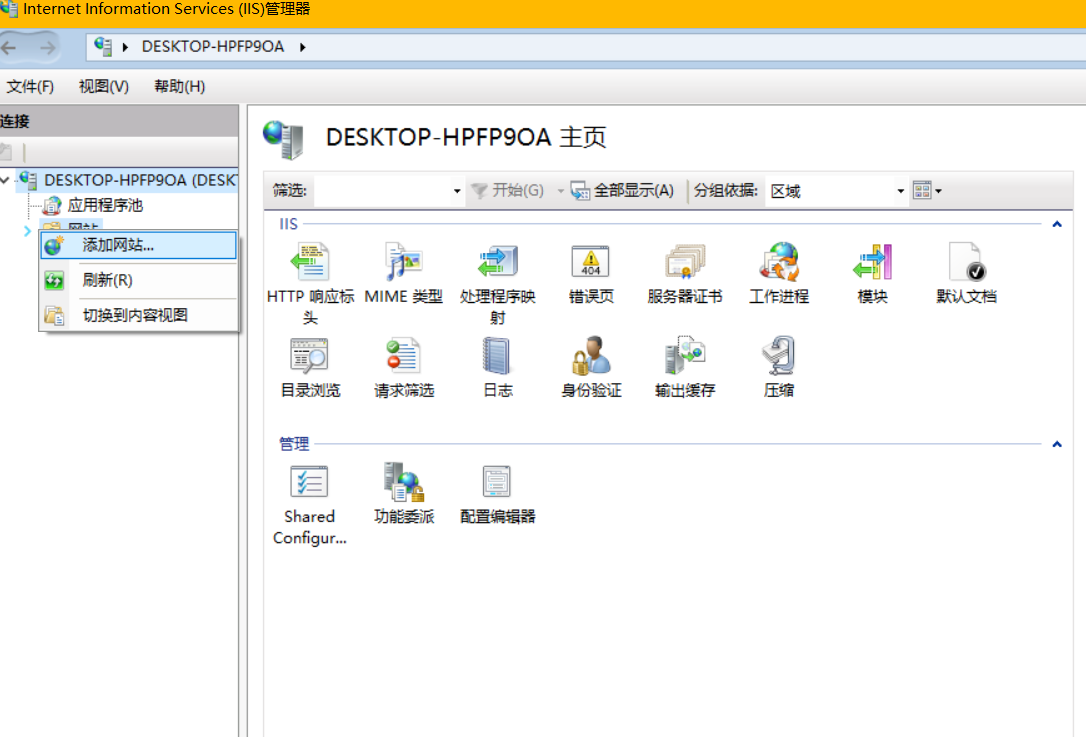Open the 压缩 icon
Screen dimensions: 1086x737
coord(778,355)
